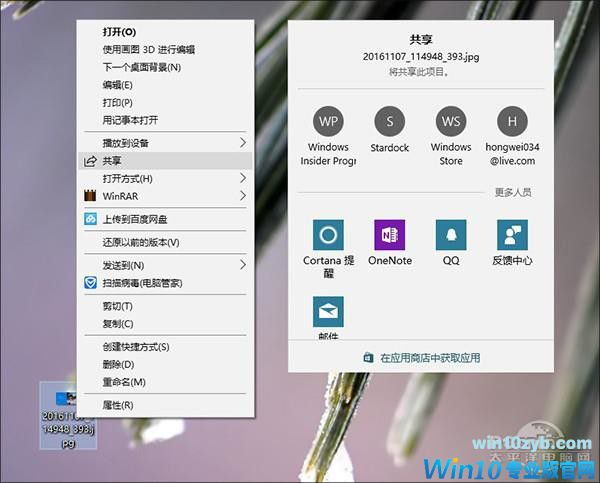
Task: Select 打开方式(H) menu entry
Action: [165, 178]
